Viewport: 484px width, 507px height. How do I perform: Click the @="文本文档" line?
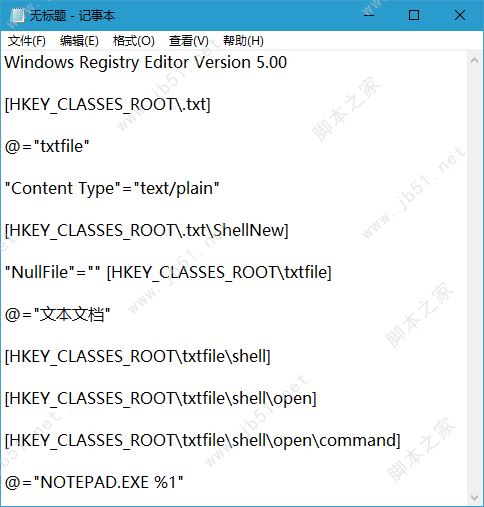57,314
